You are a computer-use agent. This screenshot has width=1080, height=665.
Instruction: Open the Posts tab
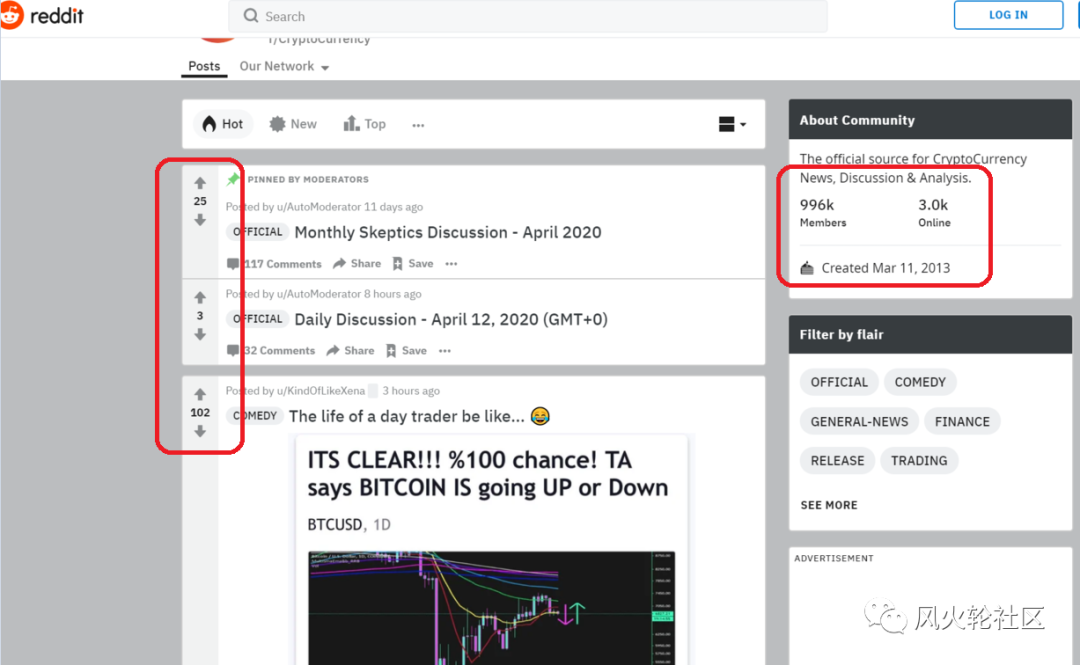[x=204, y=66]
